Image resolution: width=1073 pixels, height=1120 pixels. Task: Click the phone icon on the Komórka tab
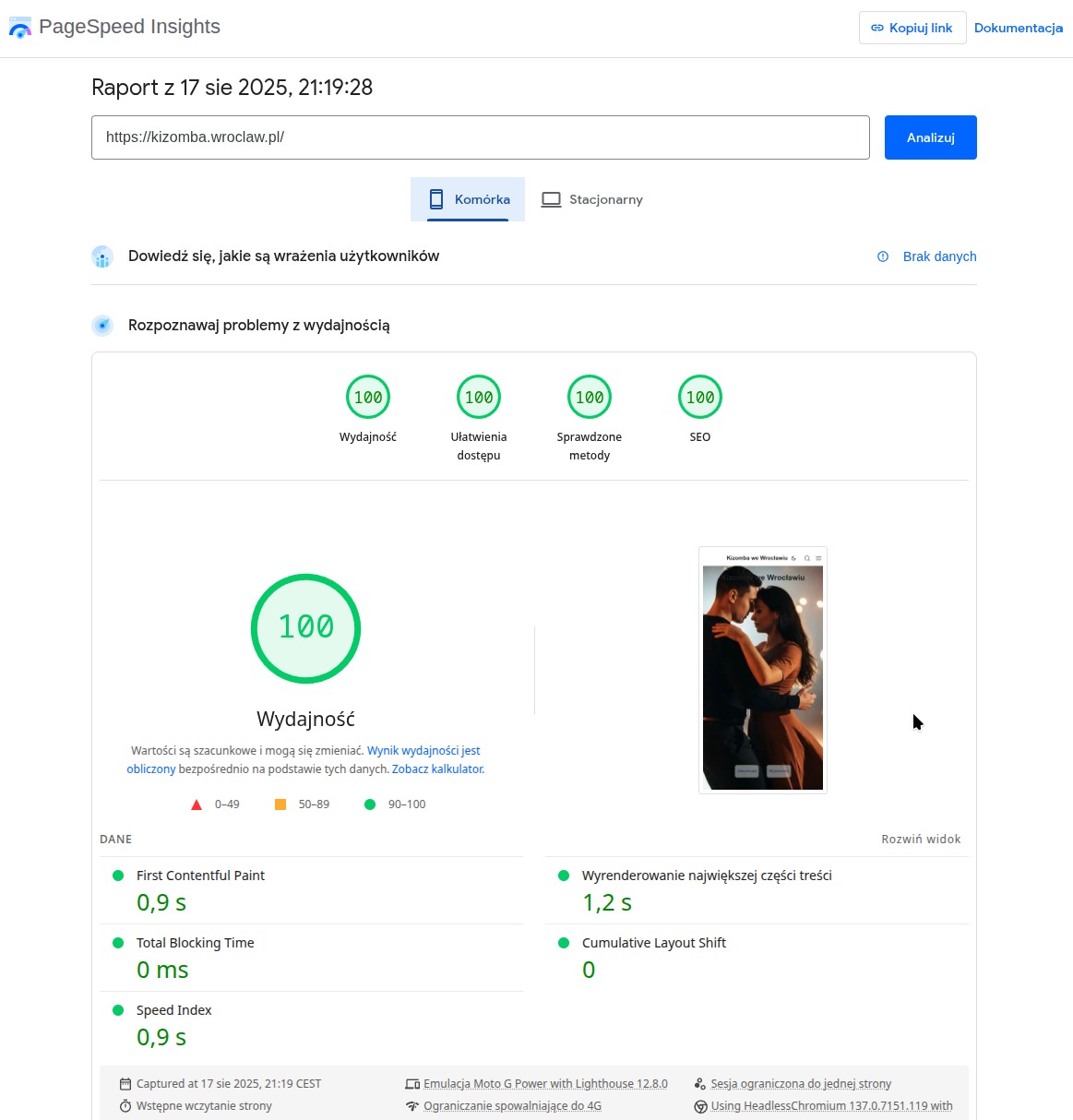point(434,198)
